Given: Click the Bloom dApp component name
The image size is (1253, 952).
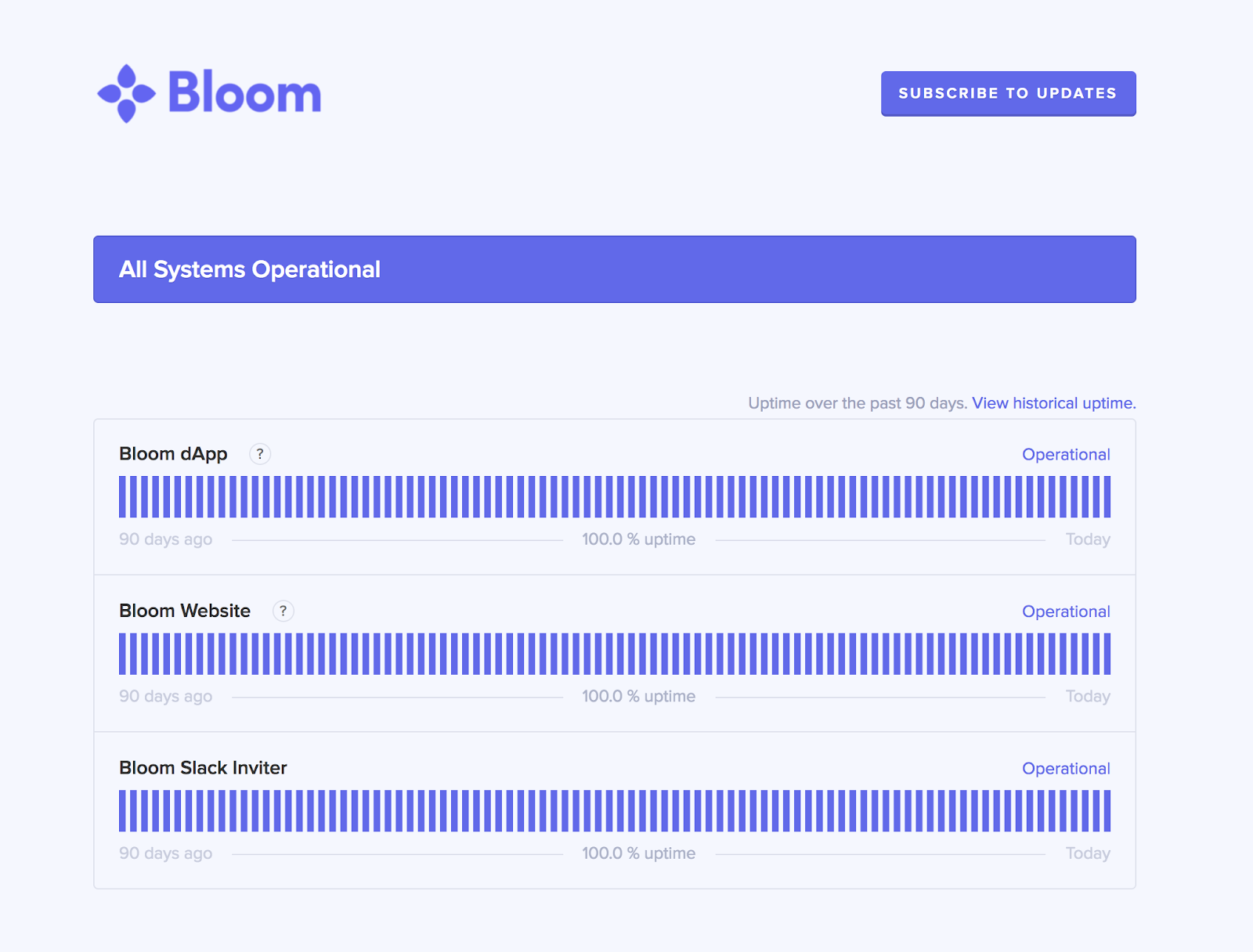Looking at the screenshot, I should (x=173, y=454).
